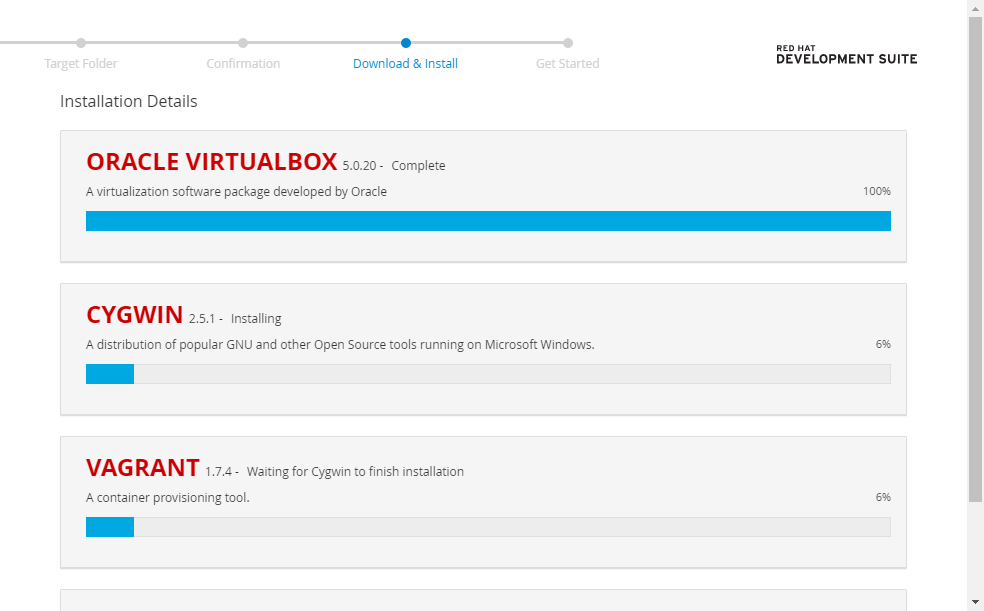Select the Confirmation step label
Image resolution: width=984 pixels, height=611 pixels.
(243, 64)
